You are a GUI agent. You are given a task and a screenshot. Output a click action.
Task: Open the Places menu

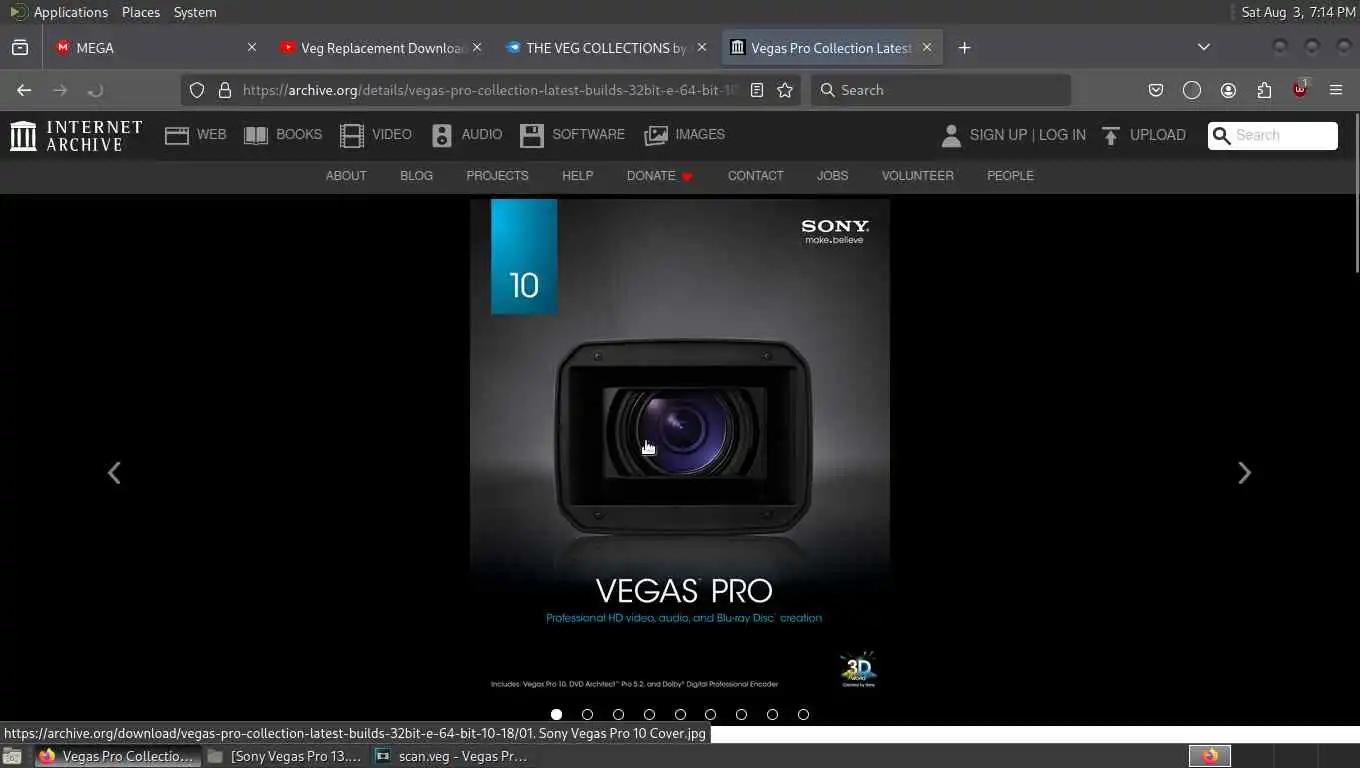[x=141, y=12]
